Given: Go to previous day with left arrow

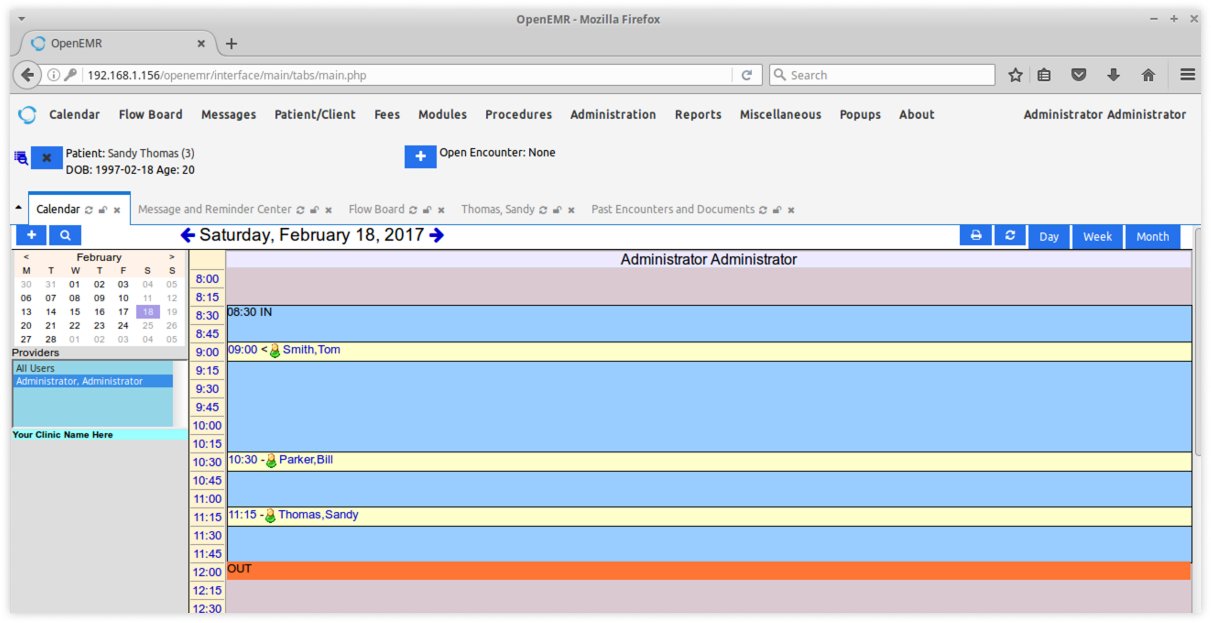Looking at the screenshot, I should tap(187, 236).
